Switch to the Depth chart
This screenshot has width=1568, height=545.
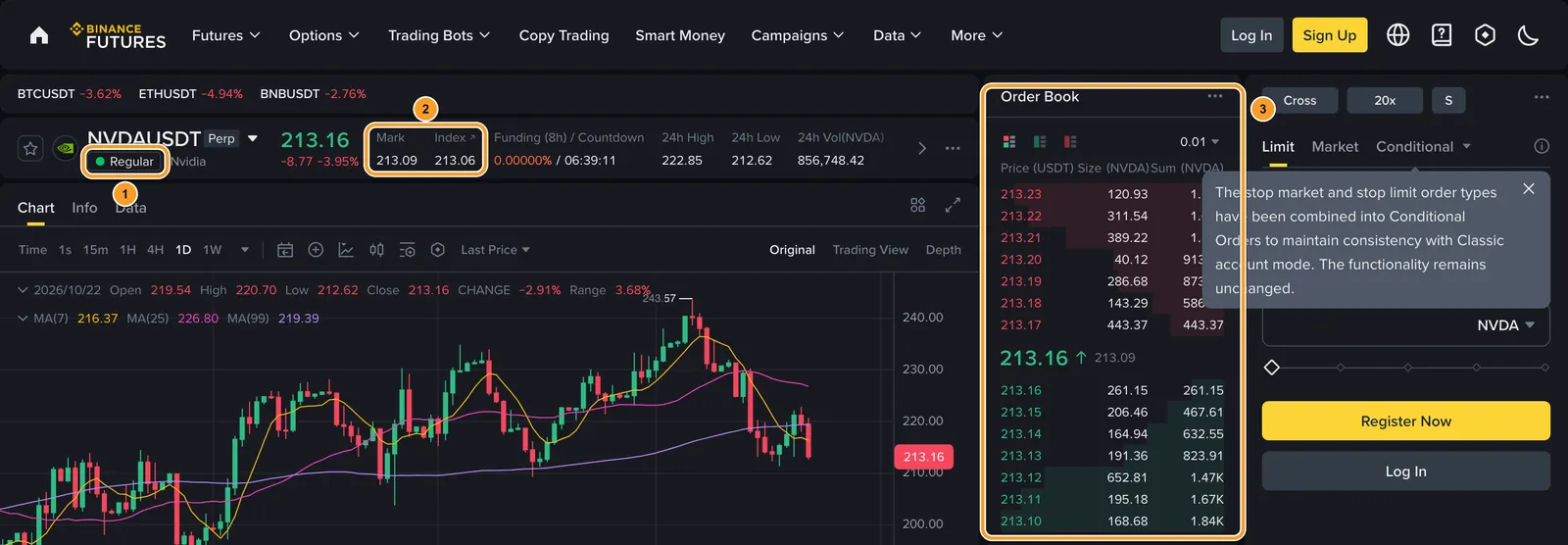944,250
